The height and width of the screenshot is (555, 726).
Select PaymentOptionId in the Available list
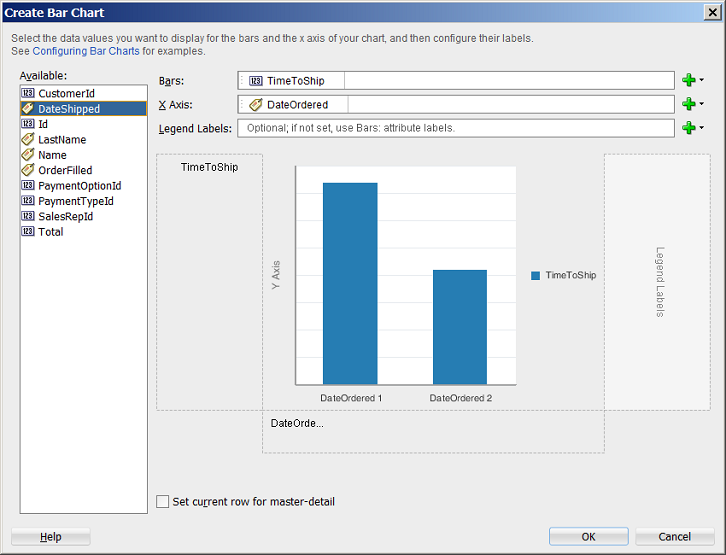pyautogui.click(x=83, y=186)
